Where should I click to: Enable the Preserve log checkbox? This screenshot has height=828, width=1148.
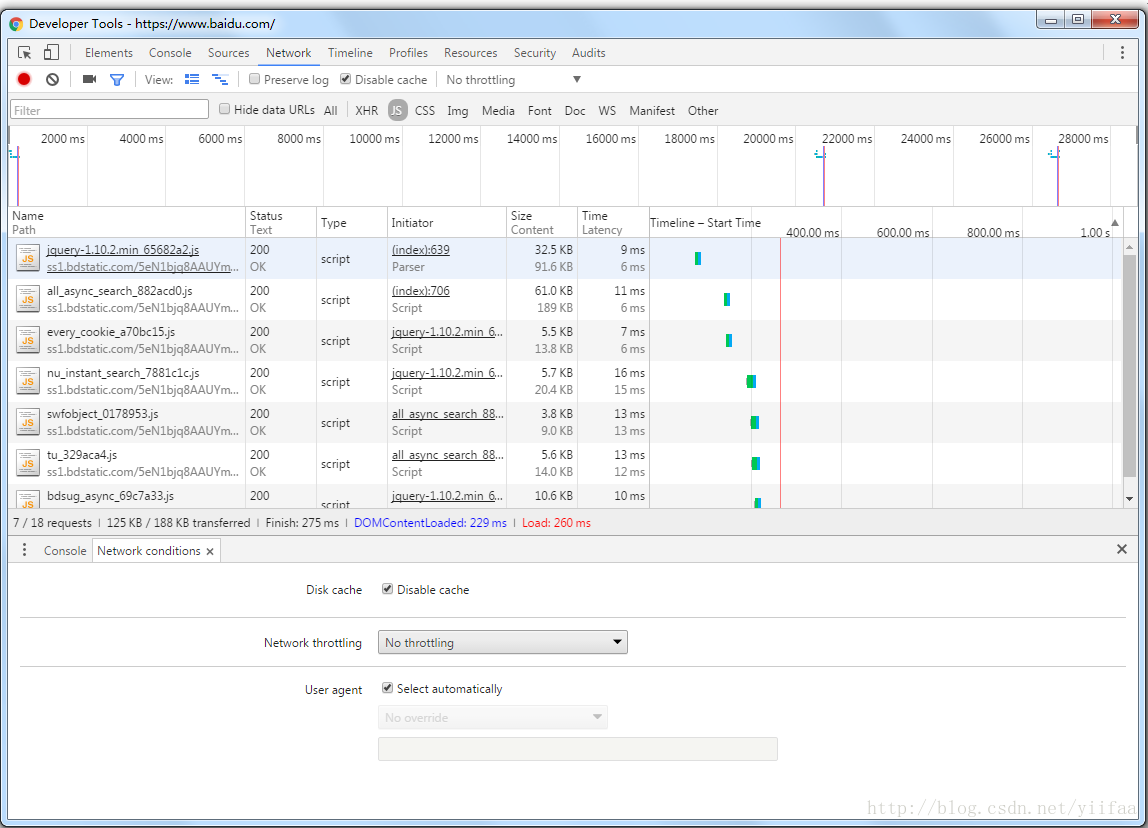(x=254, y=78)
